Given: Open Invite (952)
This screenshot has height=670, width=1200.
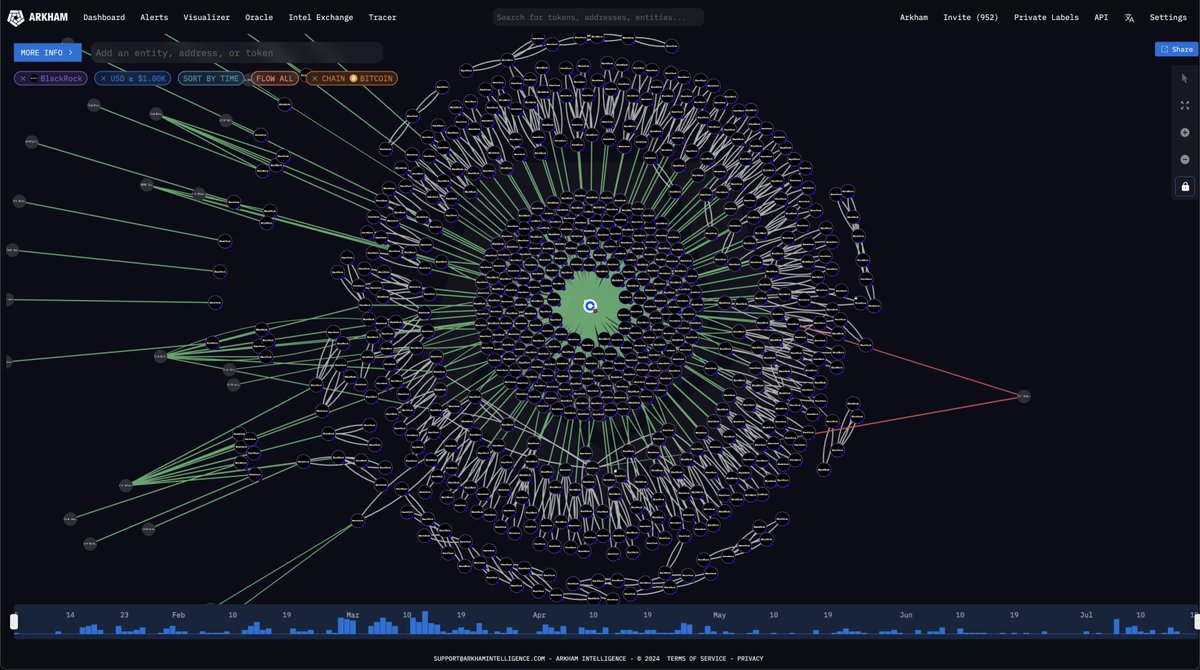Looking at the screenshot, I should pyautogui.click(x=971, y=17).
